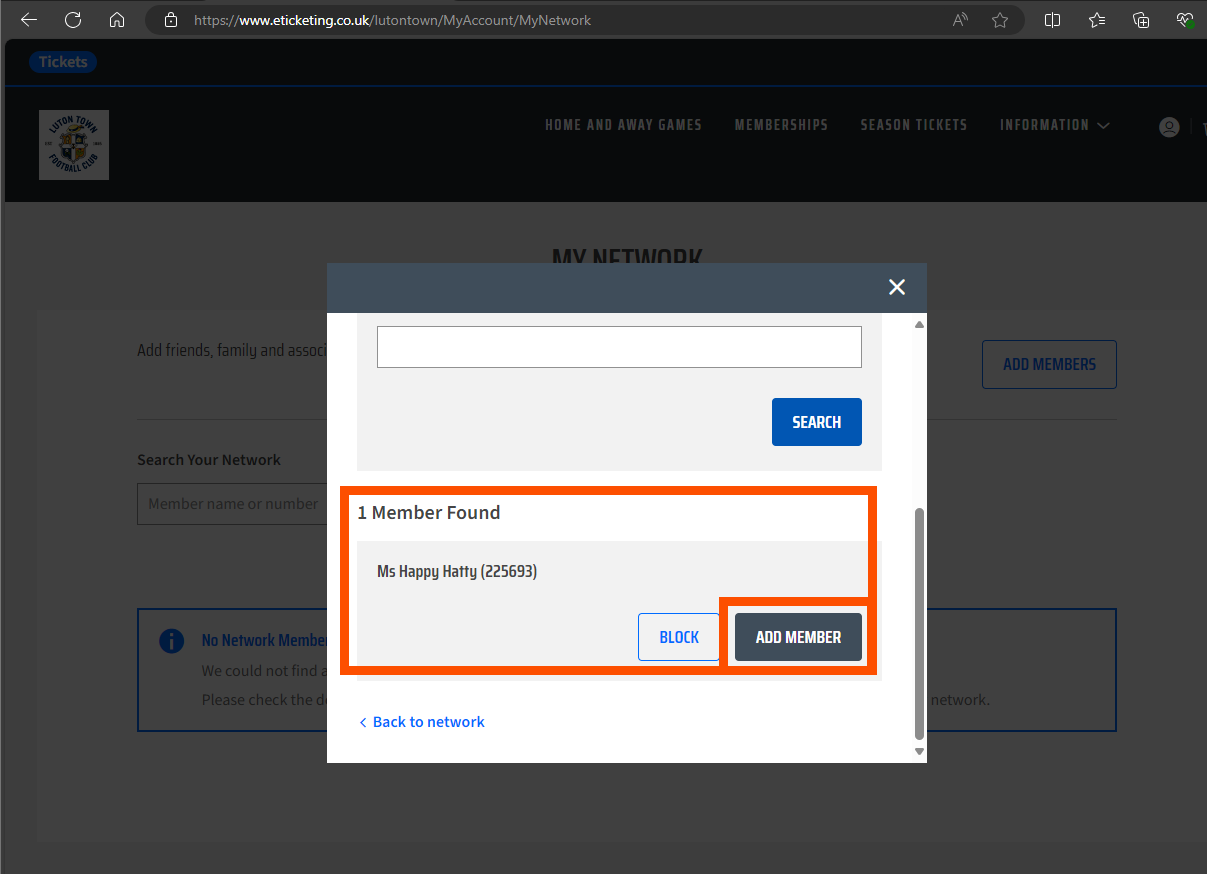The height and width of the screenshot is (874, 1207).
Task: Go back with the browser back arrow
Action: coord(29,20)
